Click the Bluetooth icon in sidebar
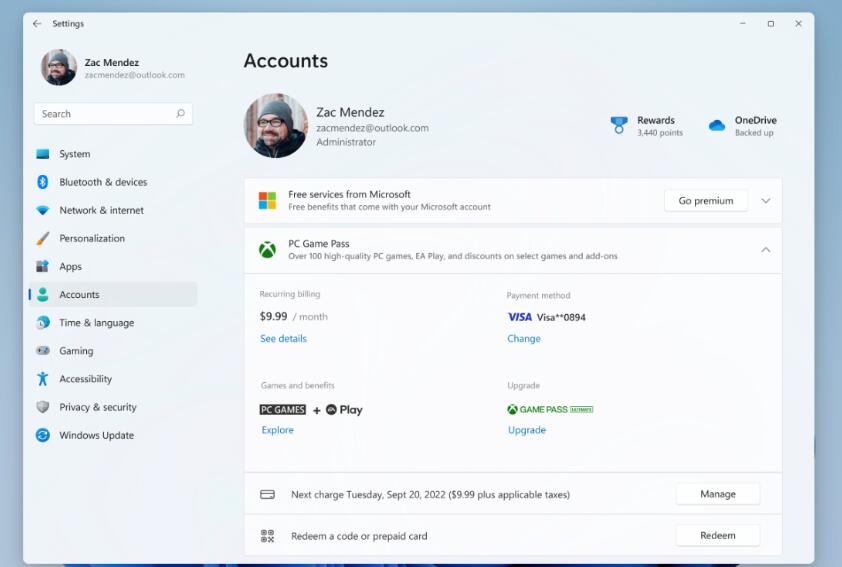This screenshot has width=842, height=567. click(x=42, y=182)
